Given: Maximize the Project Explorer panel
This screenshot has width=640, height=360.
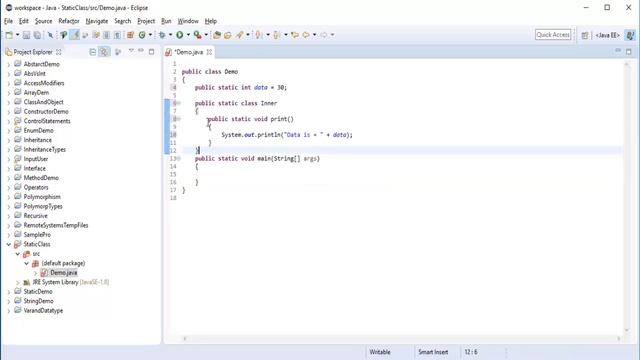Looking at the screenshot, I should coord(151,52).
